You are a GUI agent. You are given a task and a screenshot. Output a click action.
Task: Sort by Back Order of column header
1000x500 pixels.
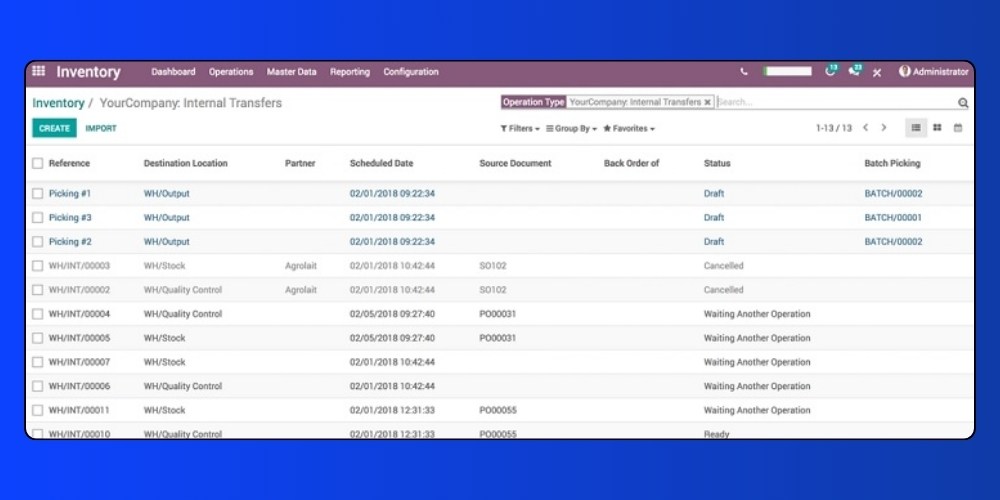(631, 163)
